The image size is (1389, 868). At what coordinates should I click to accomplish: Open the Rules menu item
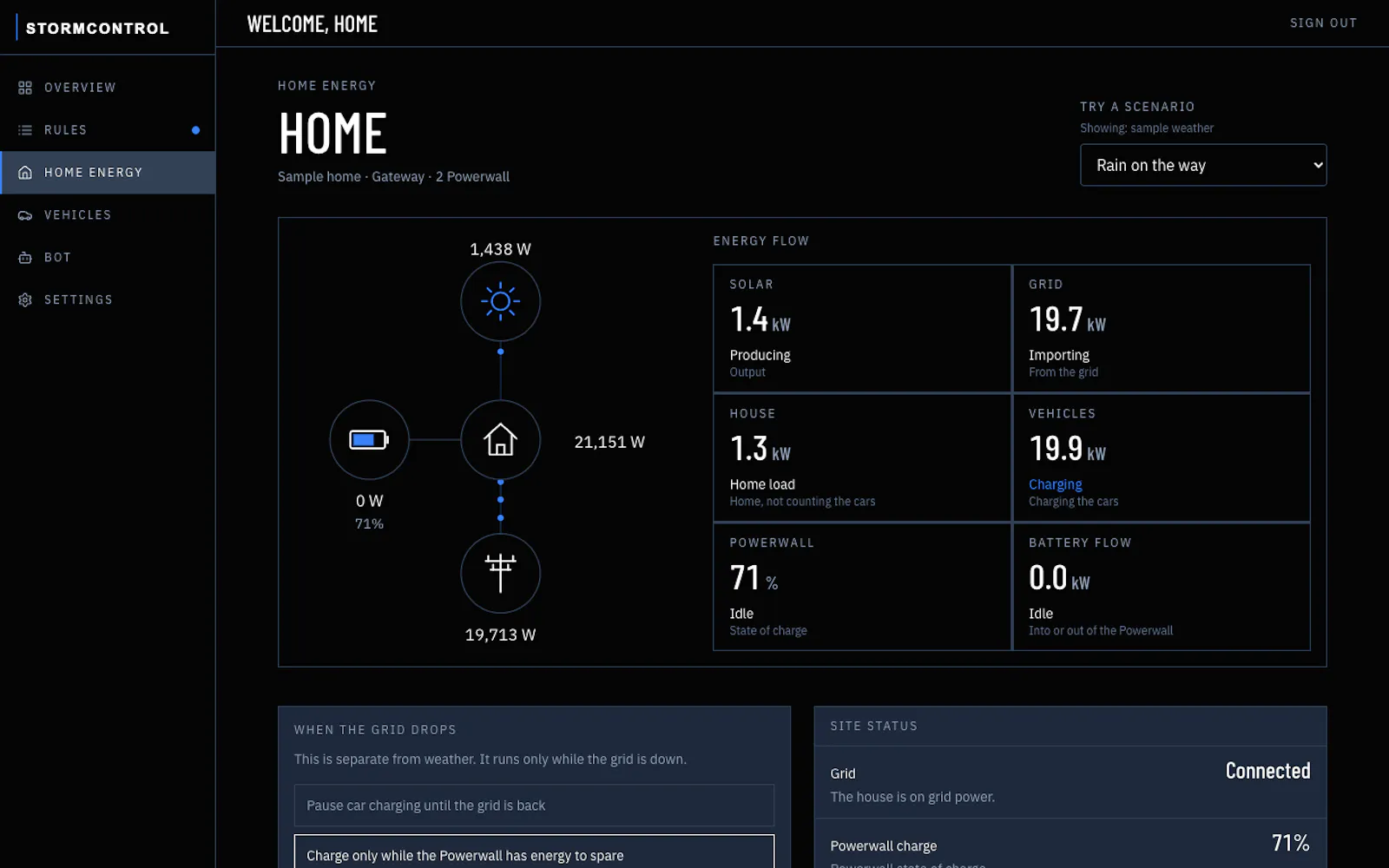coord(108,130)
